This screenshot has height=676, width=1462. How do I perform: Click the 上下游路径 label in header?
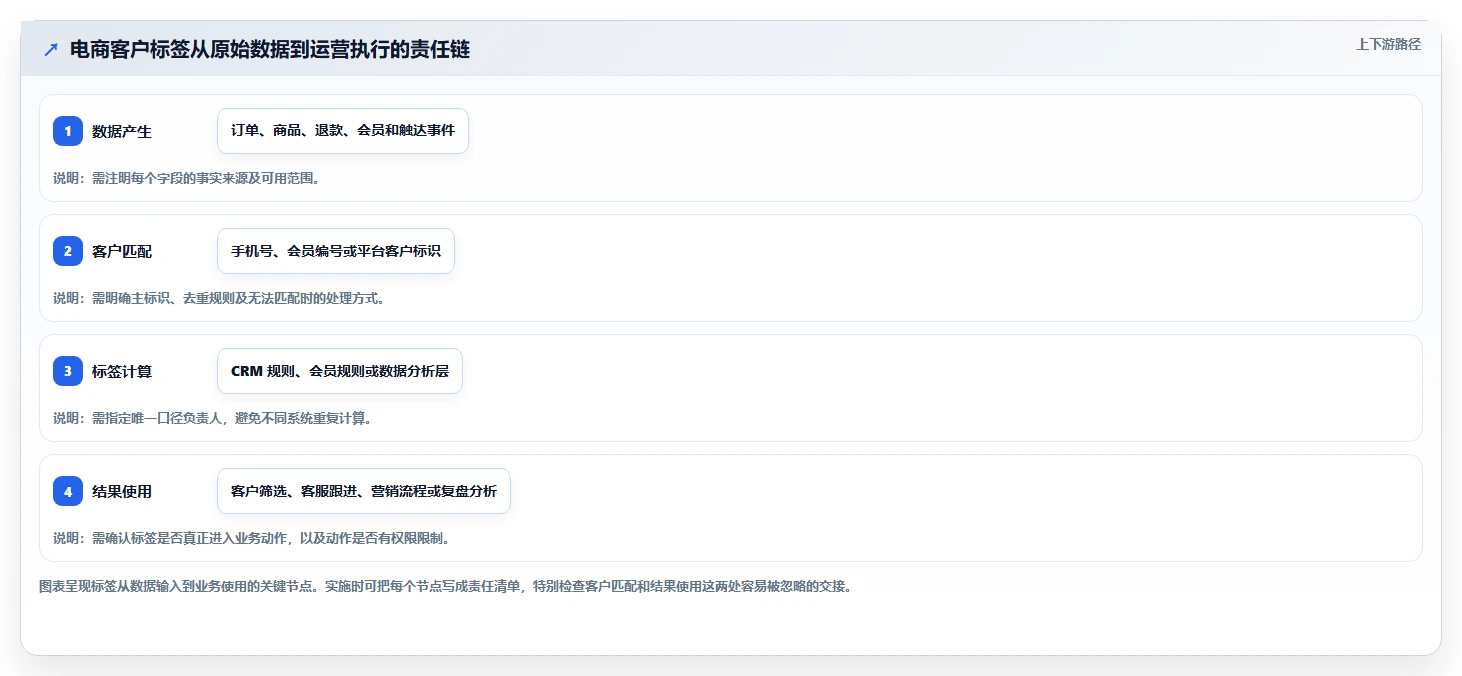click(1388, 44)
